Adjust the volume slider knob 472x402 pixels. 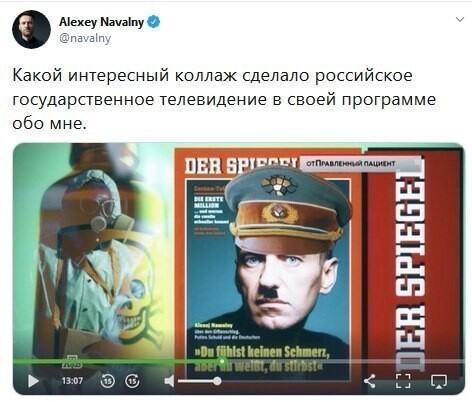pos(217,381)
